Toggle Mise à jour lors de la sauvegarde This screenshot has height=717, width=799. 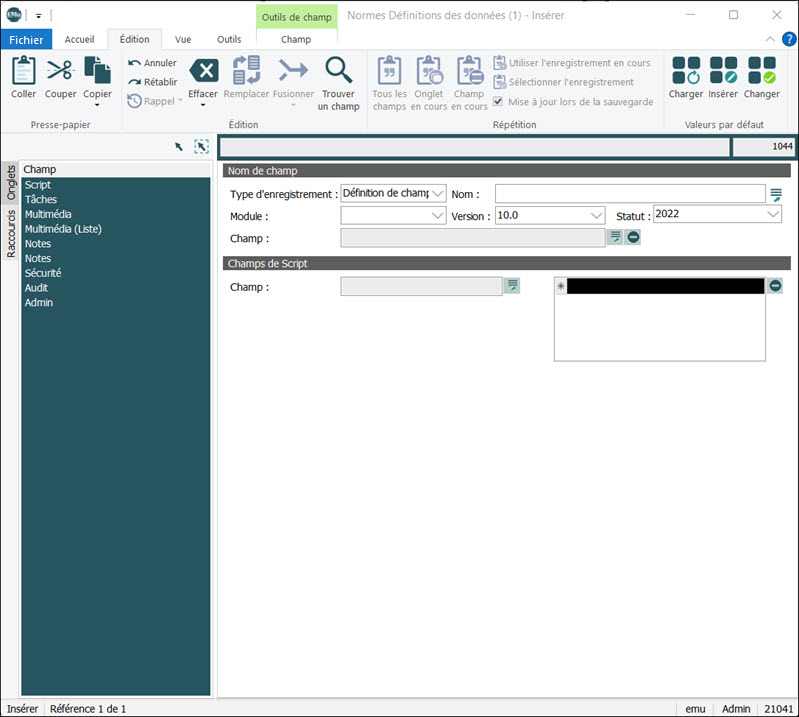(498, 101)
